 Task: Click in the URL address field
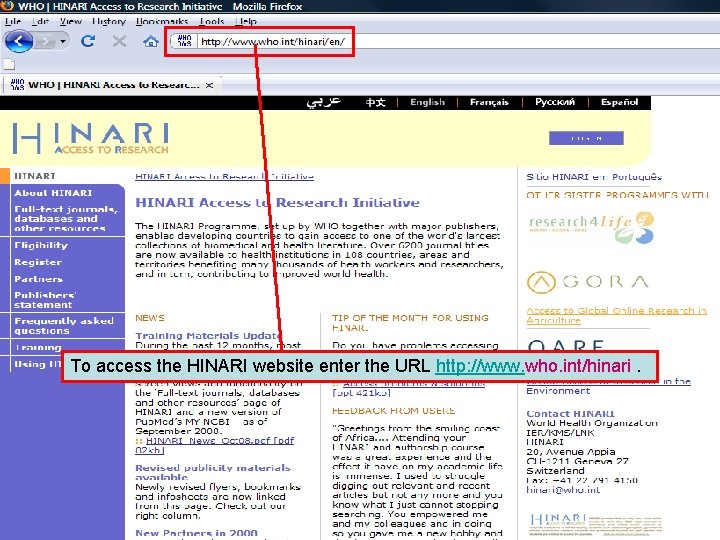(x=273, y=42)
